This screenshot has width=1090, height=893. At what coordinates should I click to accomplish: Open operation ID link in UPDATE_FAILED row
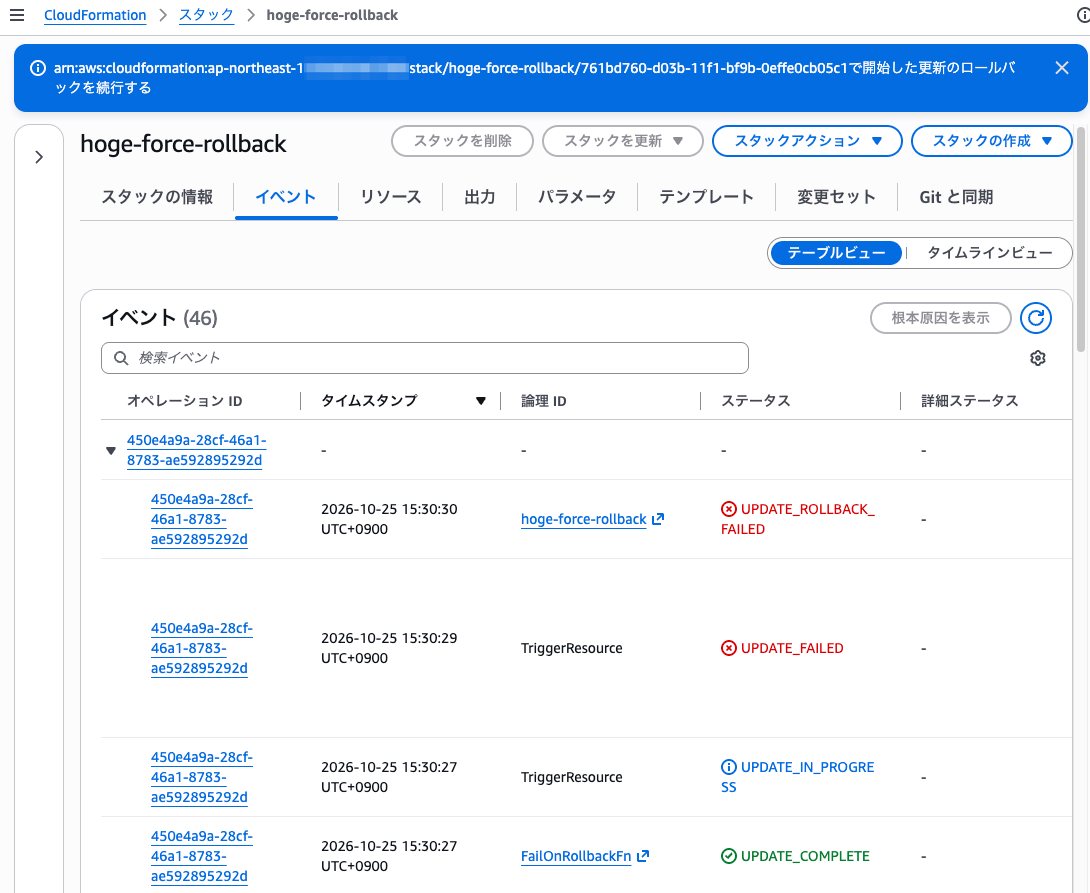[202, 648]
